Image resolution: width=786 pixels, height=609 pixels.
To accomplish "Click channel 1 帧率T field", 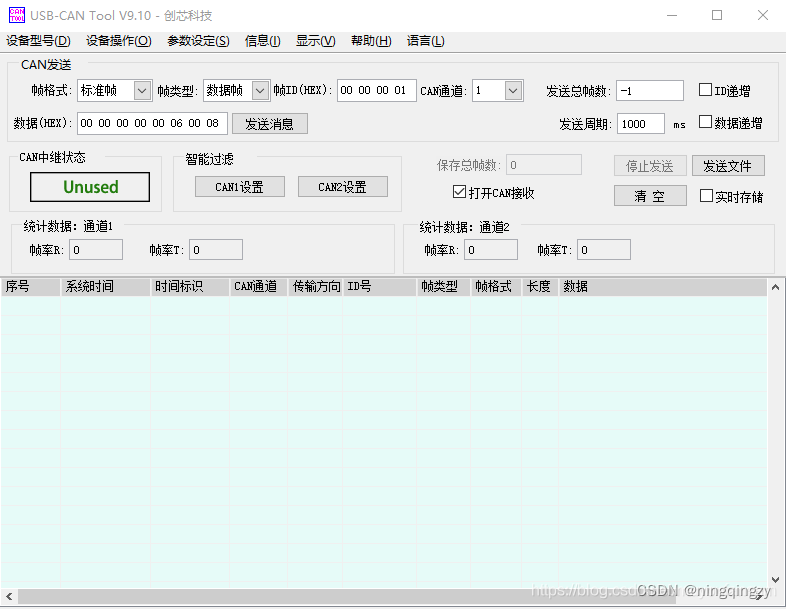I will pyautogui.click(x=216, y=250).
